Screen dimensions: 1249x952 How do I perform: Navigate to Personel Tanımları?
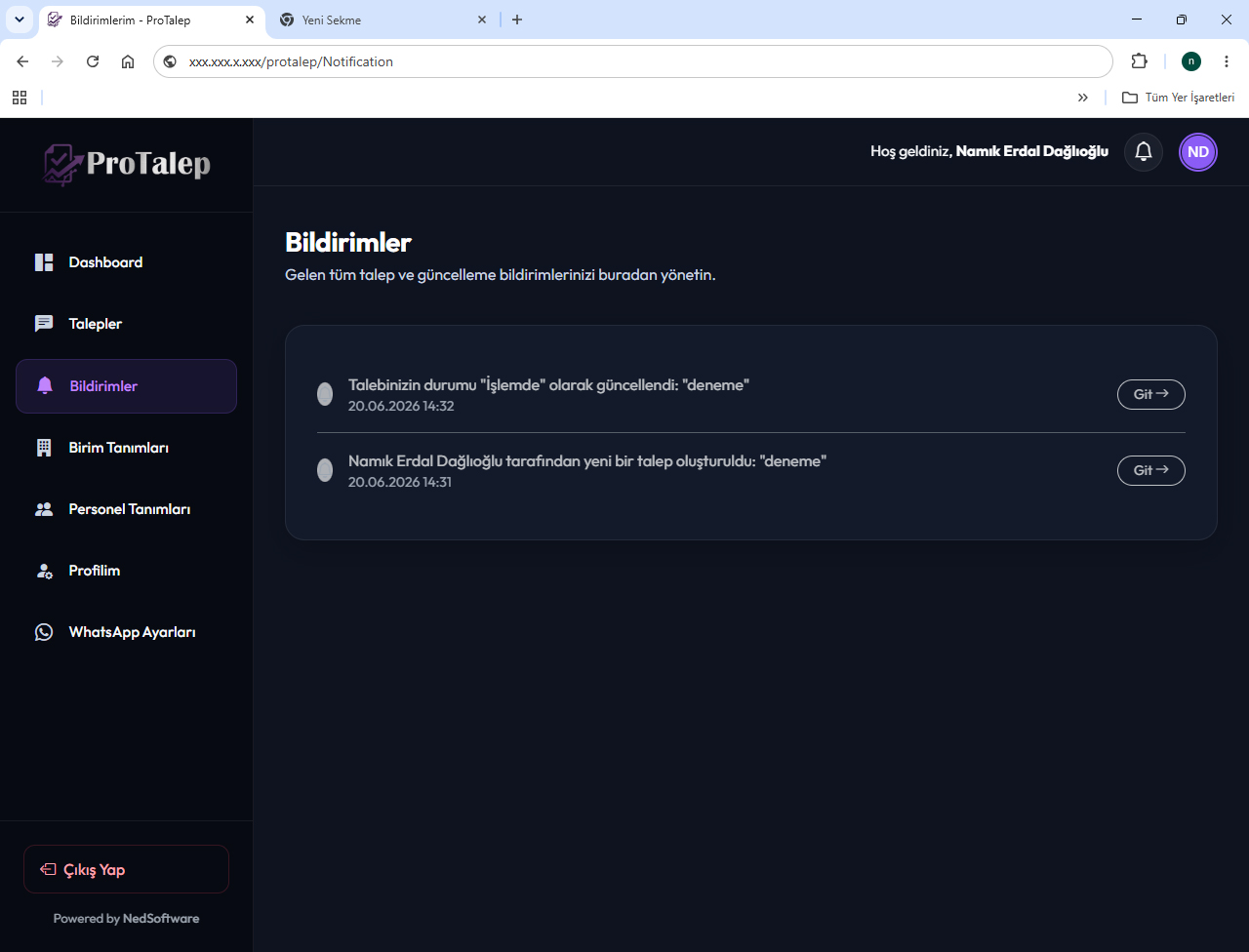126,509
